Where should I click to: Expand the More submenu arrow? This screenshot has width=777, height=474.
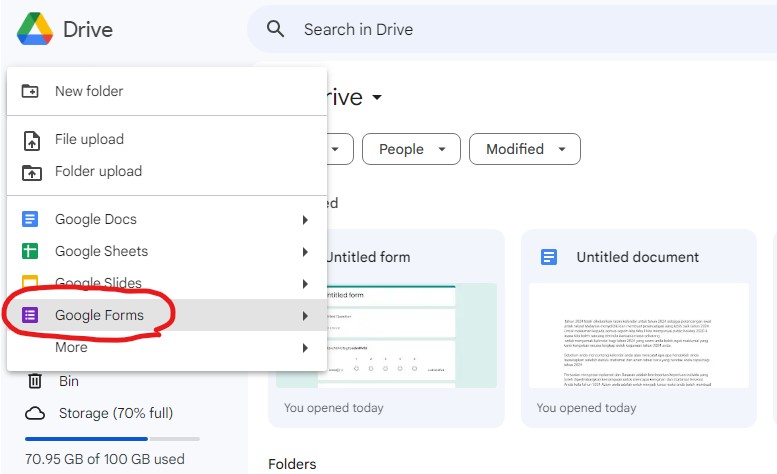tap(305, 348)
